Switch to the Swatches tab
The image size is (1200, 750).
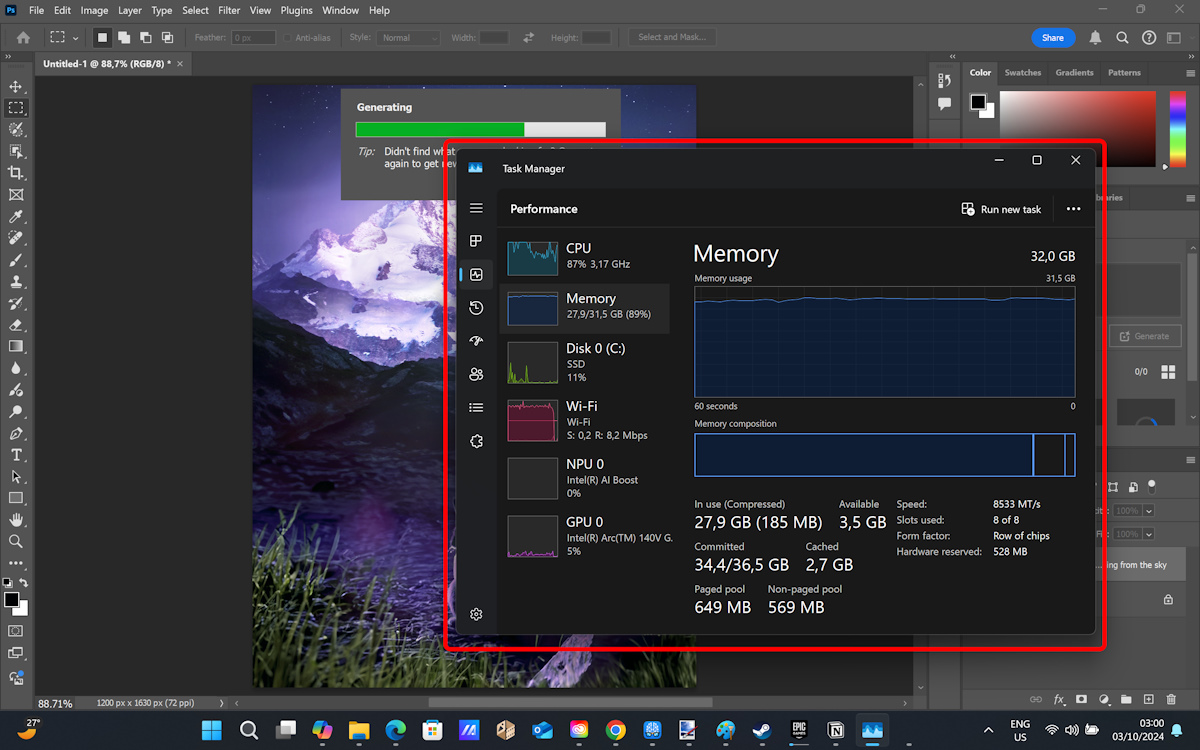point(1022,73)
